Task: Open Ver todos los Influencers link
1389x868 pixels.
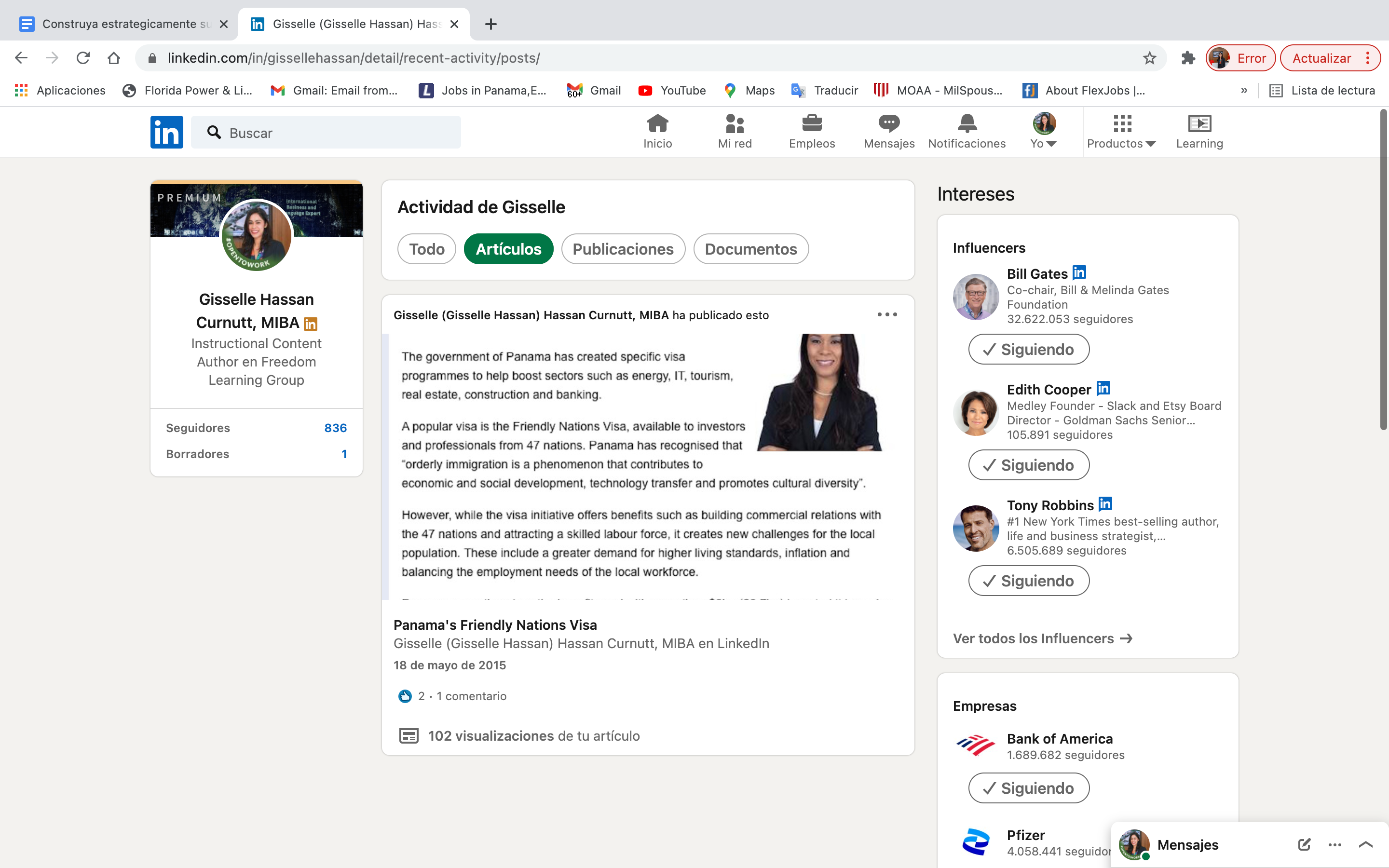Action: click(x=1042, y=638)
